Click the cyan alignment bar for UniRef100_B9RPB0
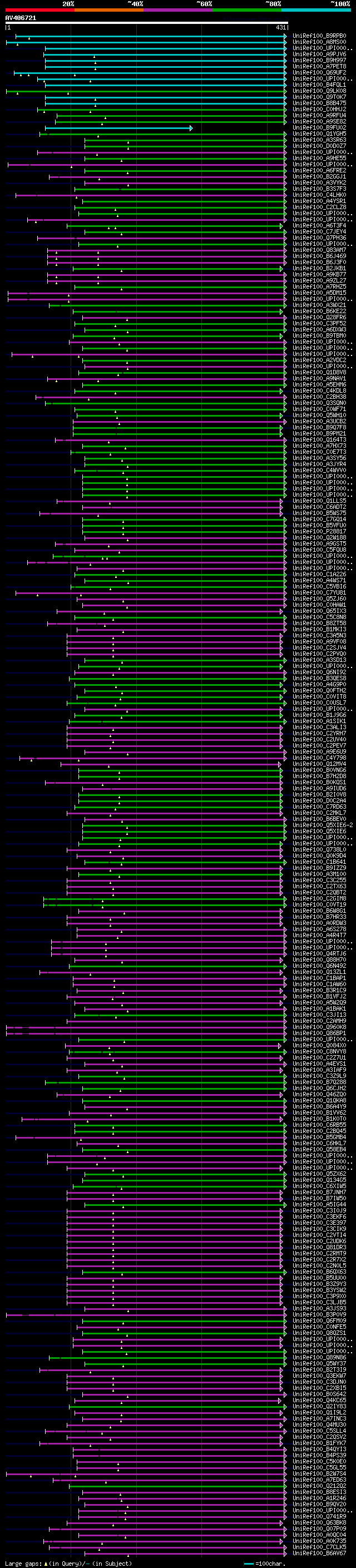The height and width of the screenshot is (1568, 356). coord(151,36)
